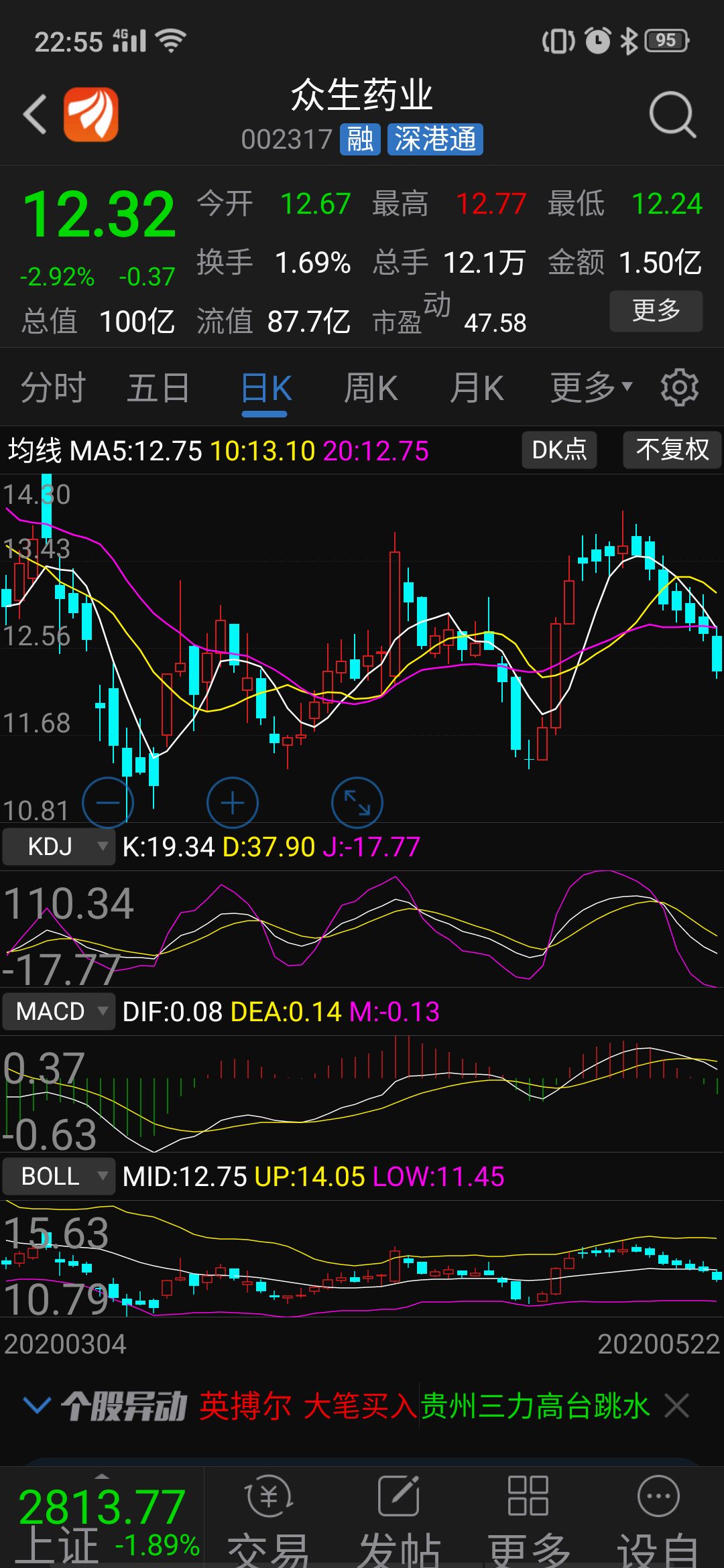Open the BOLL indicator dropdown
724x1568 pixels.
pyautogui.click(x=58, y=1176)
